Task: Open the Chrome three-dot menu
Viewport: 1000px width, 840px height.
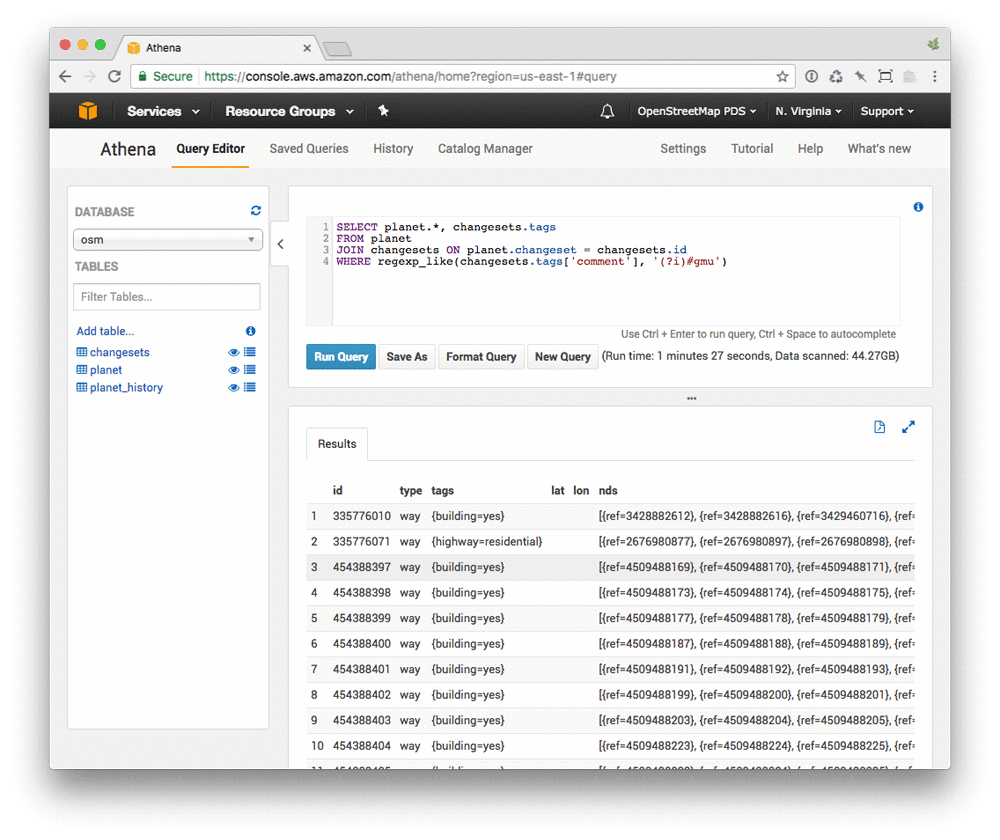Action: pyautogui.click(x=935, y=77)
